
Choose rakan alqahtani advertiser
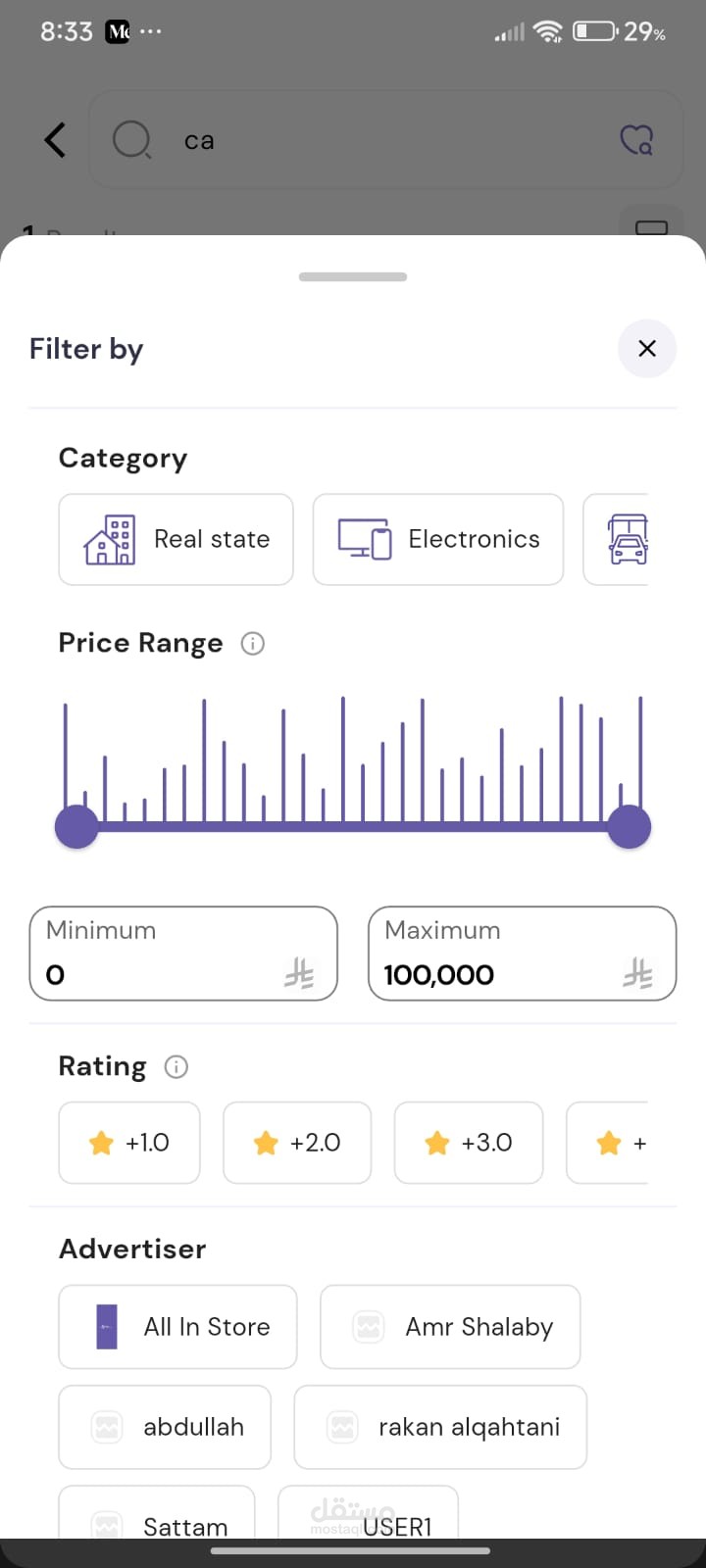(x=440, y=1427)
